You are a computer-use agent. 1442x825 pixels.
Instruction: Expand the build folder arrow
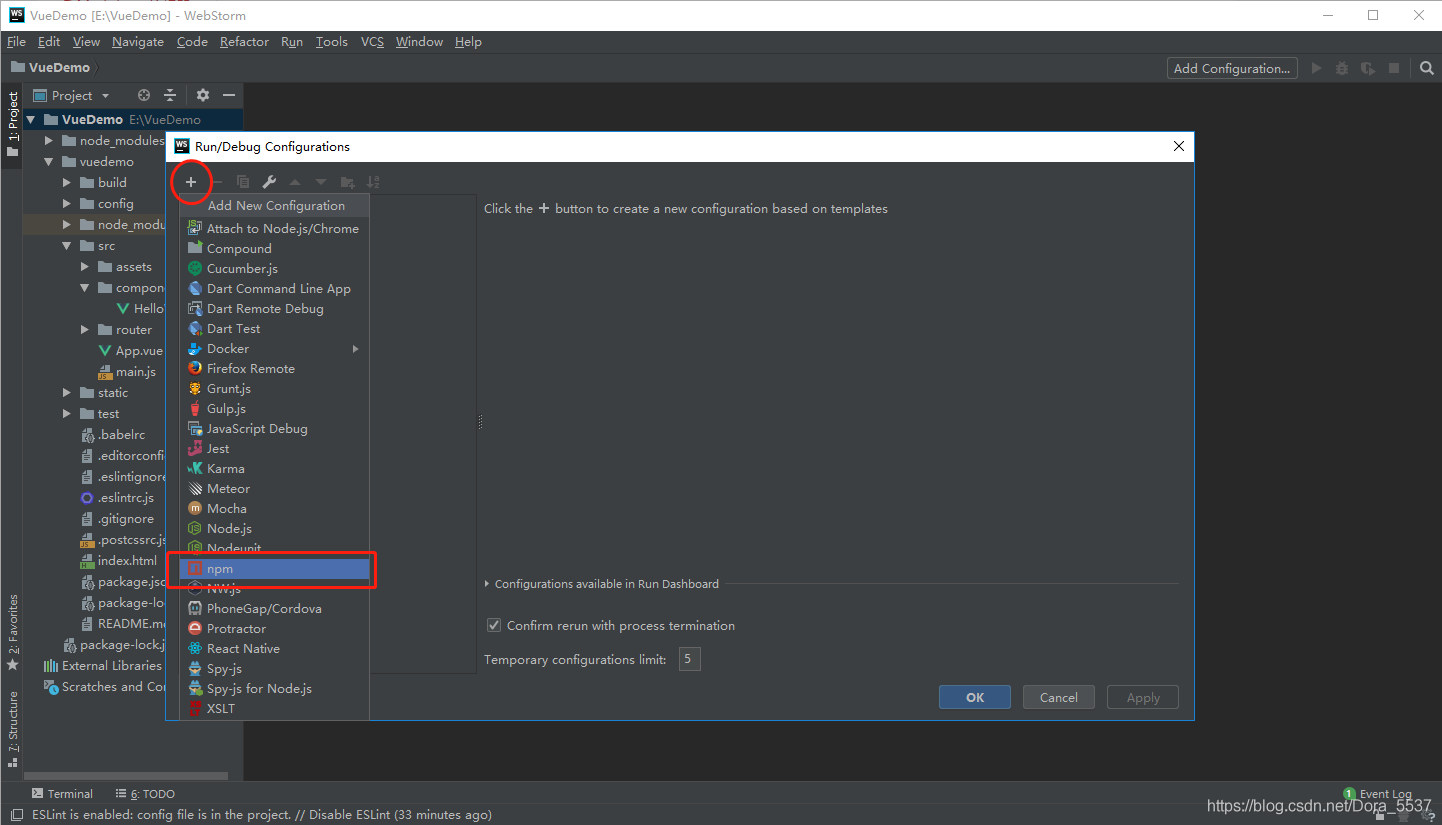[67, 183]
